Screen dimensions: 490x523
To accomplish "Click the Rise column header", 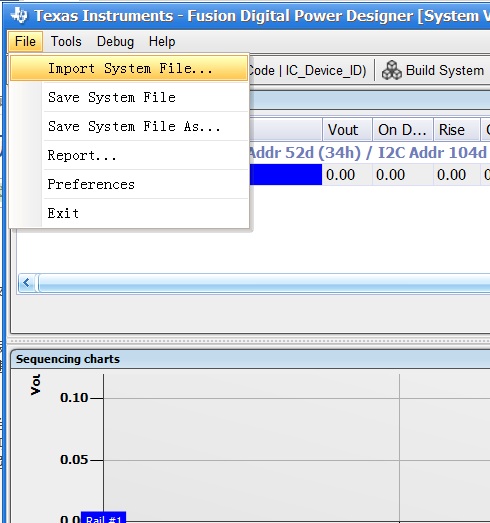I will click(457, 129).
